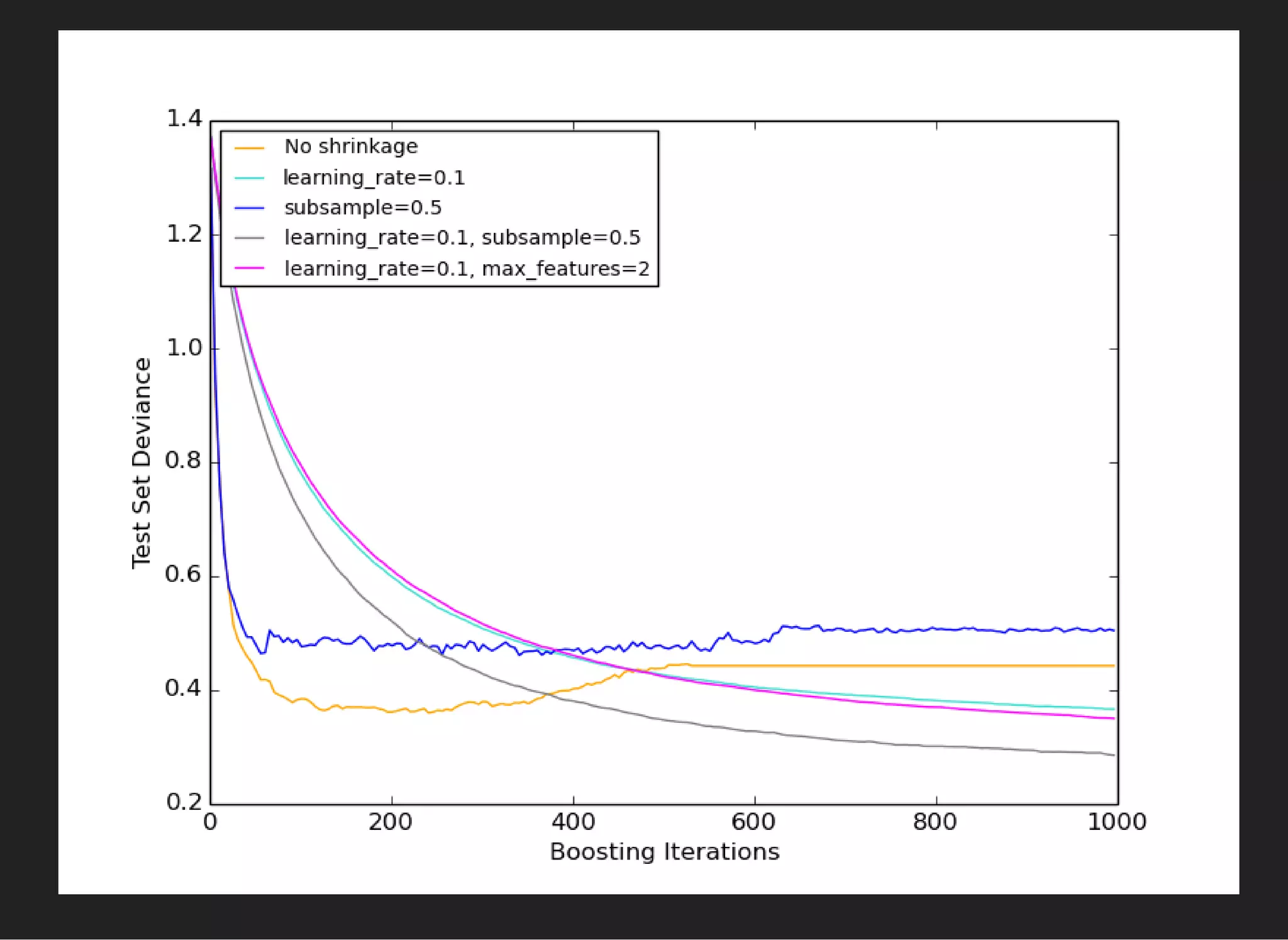Click the 1000 tick label on x-axis
1288x940 pixels.
coord(1116,822)
